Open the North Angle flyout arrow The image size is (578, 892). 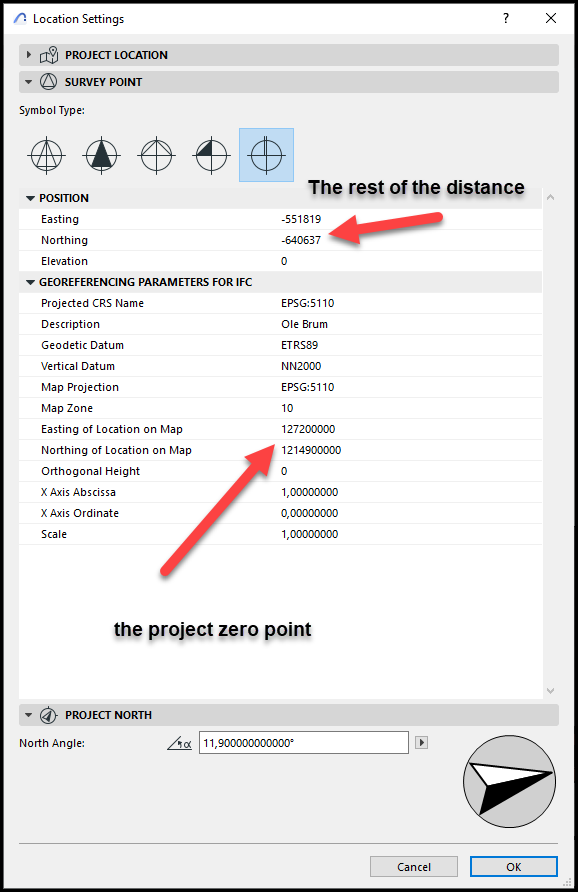pyautogui.click(x=421, y=742)
